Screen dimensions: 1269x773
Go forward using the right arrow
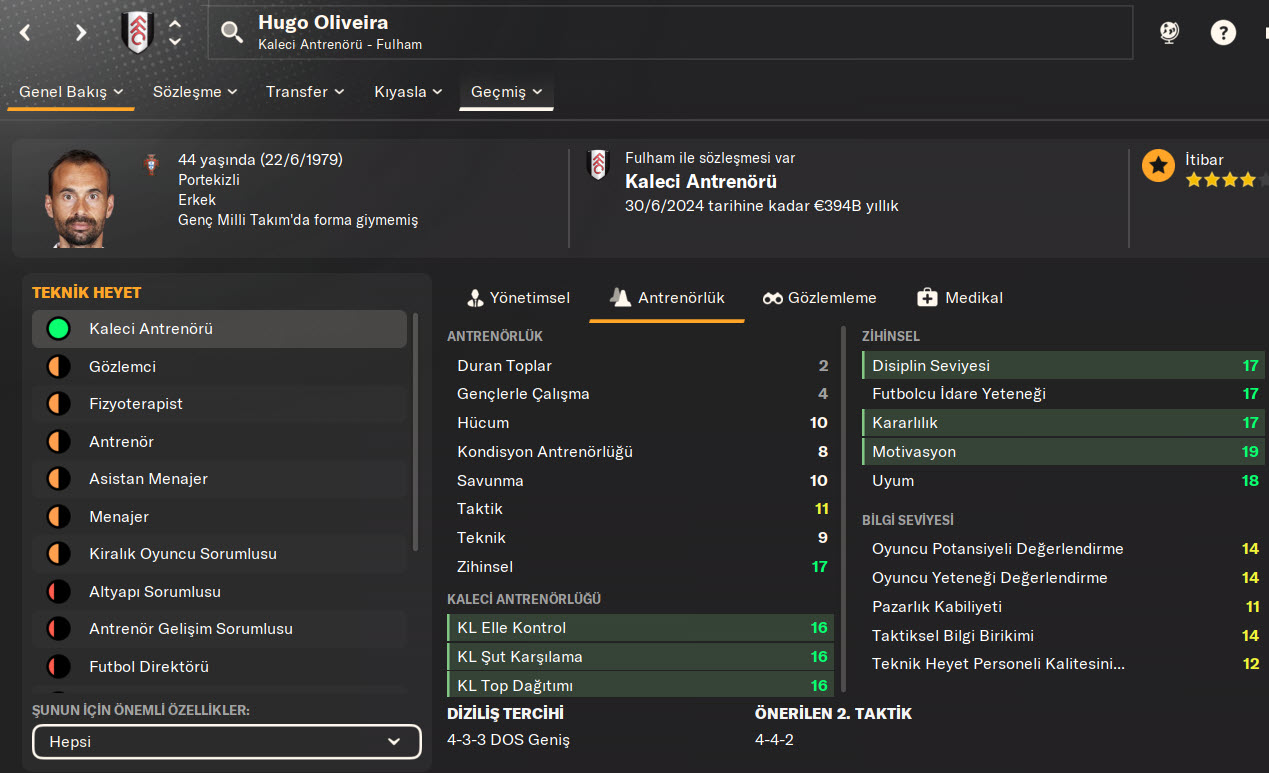(81, 32)
